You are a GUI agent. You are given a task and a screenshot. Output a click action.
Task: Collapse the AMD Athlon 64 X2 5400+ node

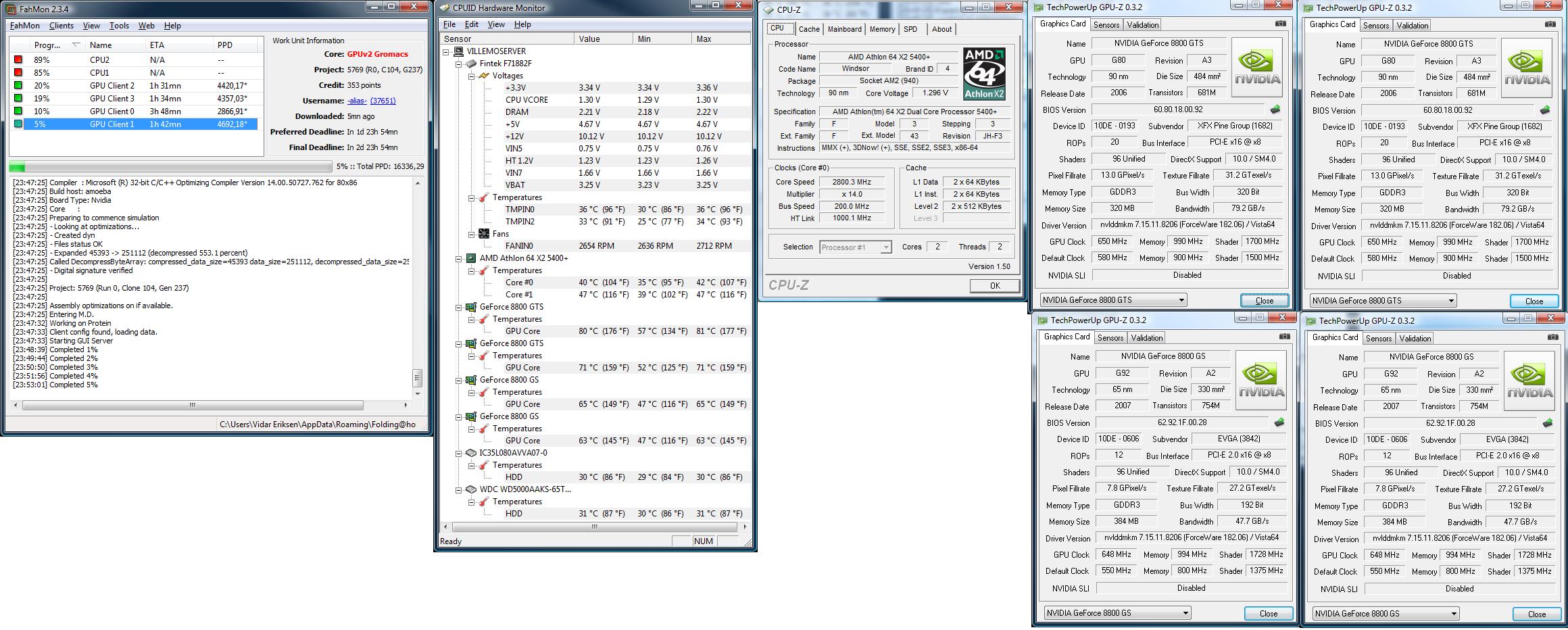coord(459,258)
